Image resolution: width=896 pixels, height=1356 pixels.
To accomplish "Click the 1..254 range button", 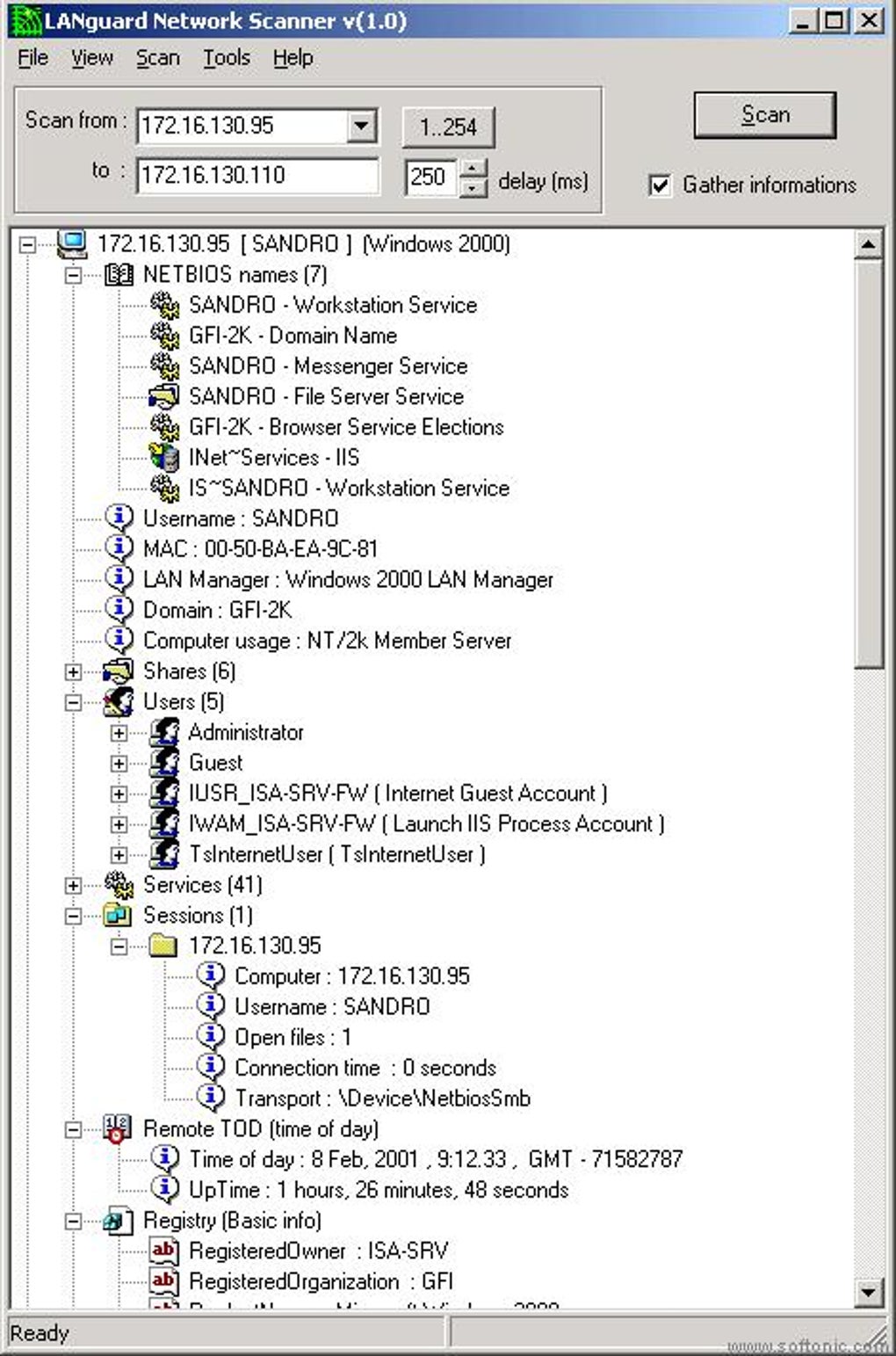I will pos(449,127).
